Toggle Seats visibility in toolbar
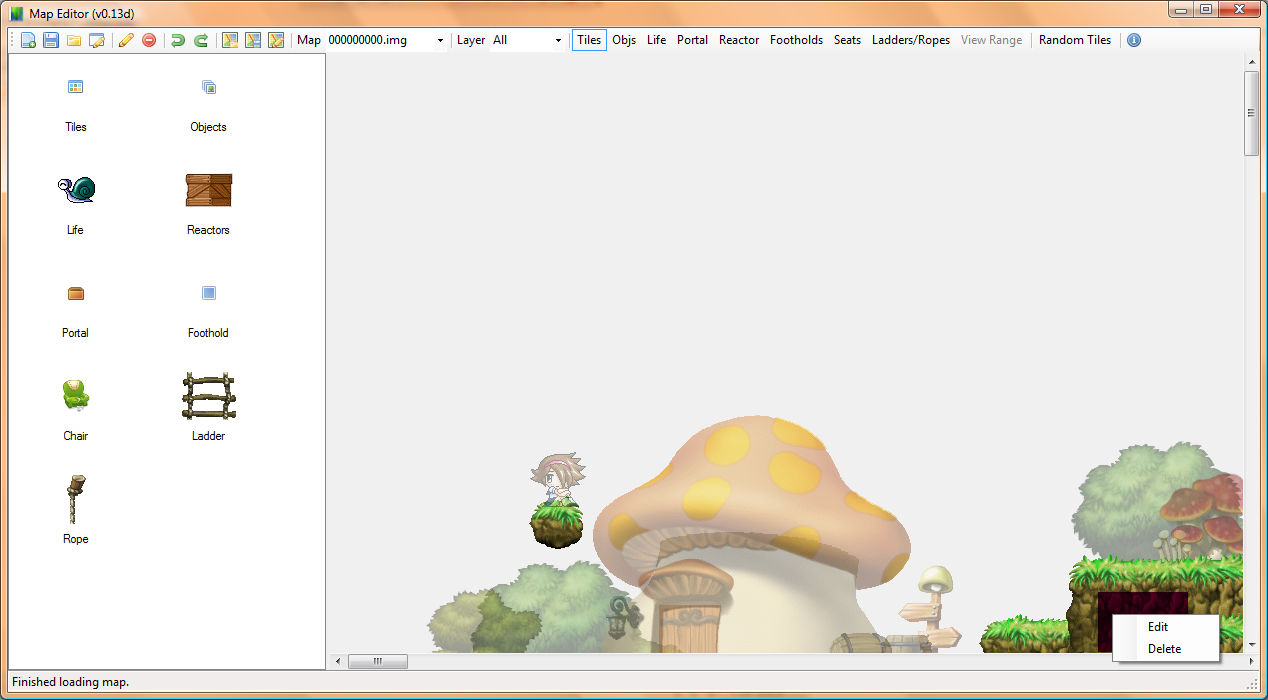 pos(847,40)
